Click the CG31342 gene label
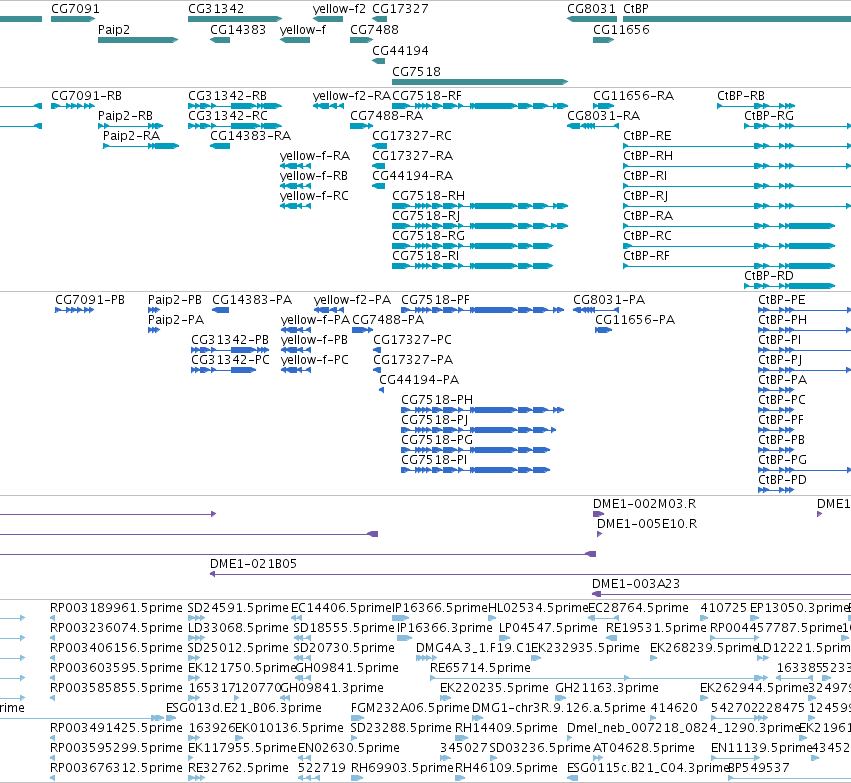Image resolution: width=851 pixels, height=783 pixels. pos(216,9)
